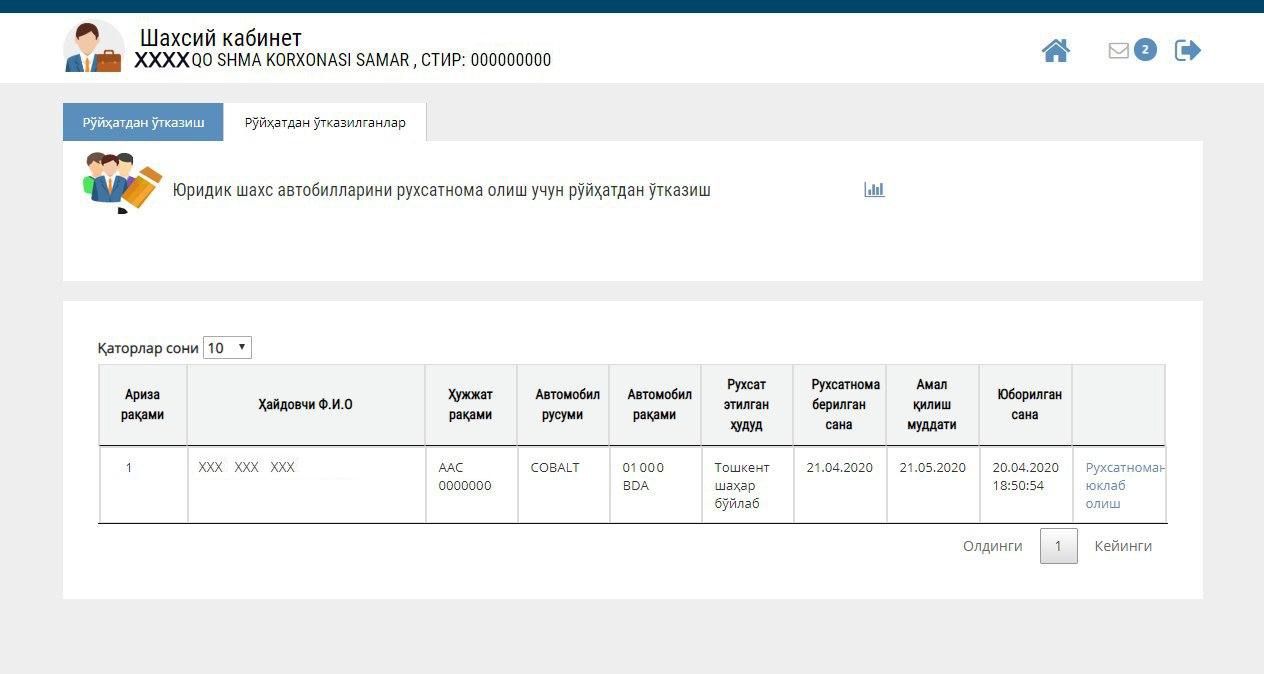This screenshot has height=674, width=1264.
Task: Click the user avatar with briefcase
Action: click(x=94, y=47)
